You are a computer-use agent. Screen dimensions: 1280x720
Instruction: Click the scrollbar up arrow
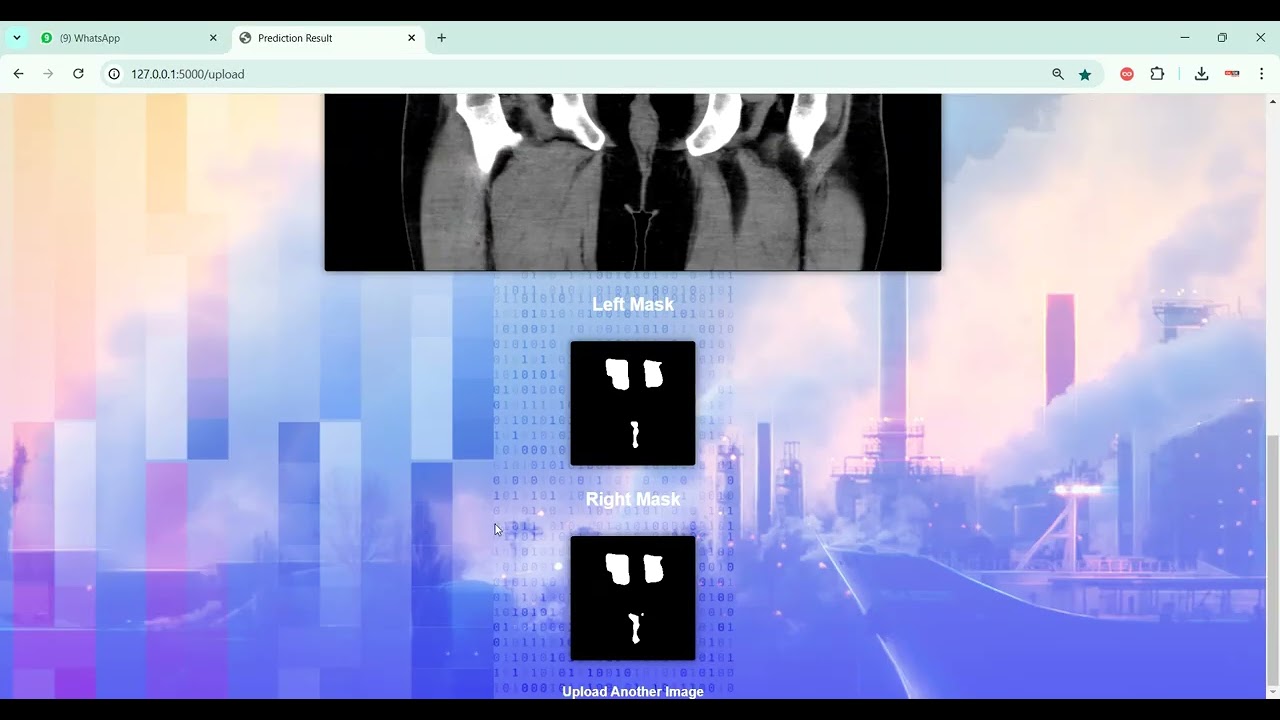click(x=1272, y=100)
